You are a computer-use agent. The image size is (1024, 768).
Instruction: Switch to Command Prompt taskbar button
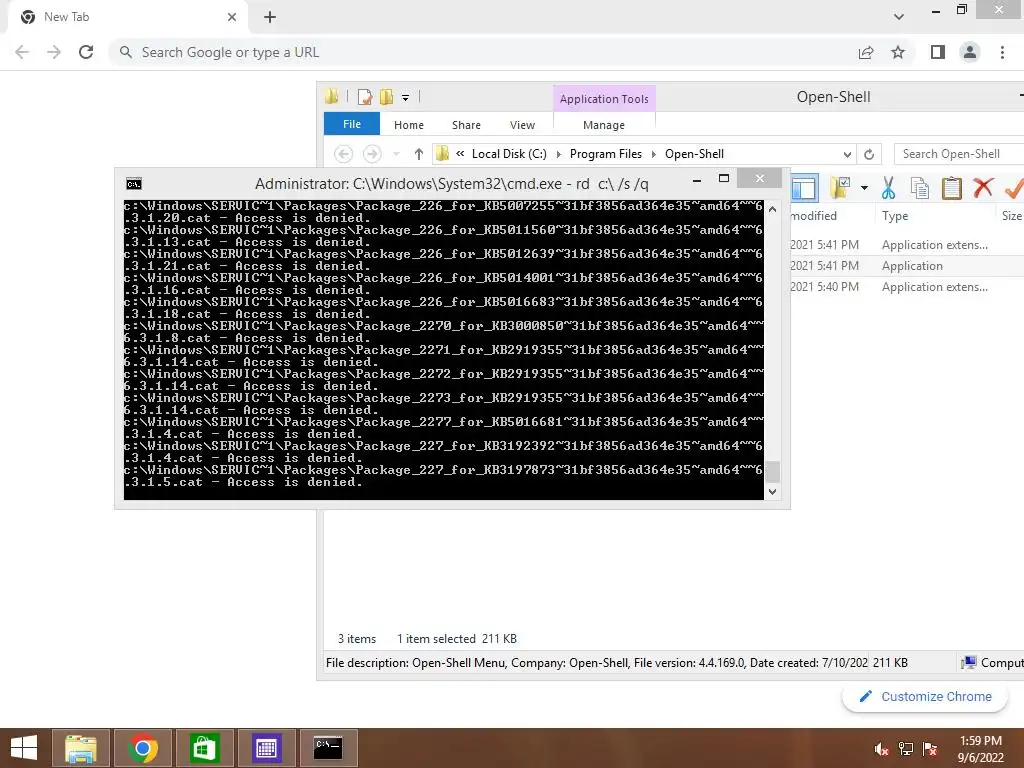[x=328, y=748]
